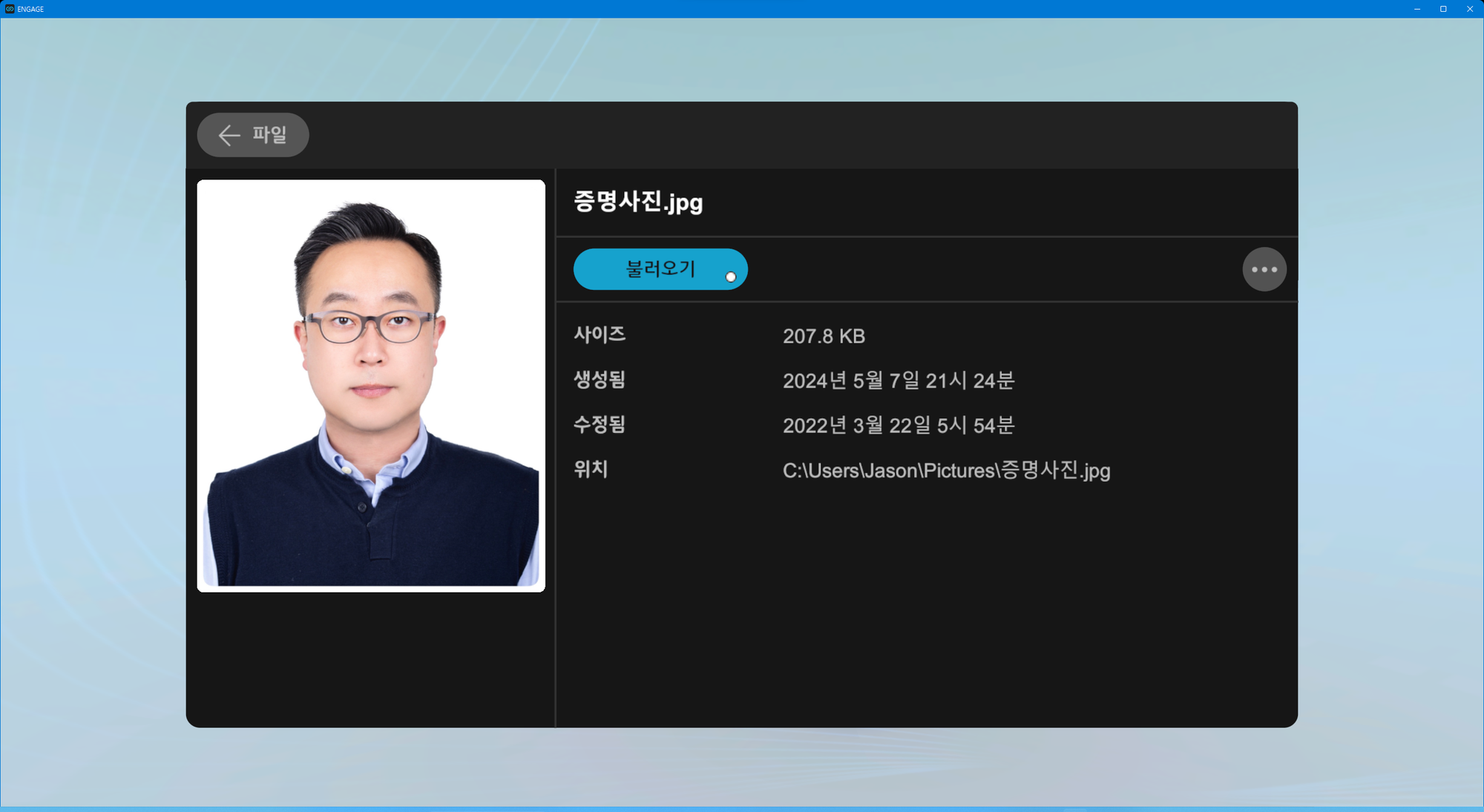Click the 207.8 KB size value
The height and width of the screenshot is (812, 1484).
824,337
